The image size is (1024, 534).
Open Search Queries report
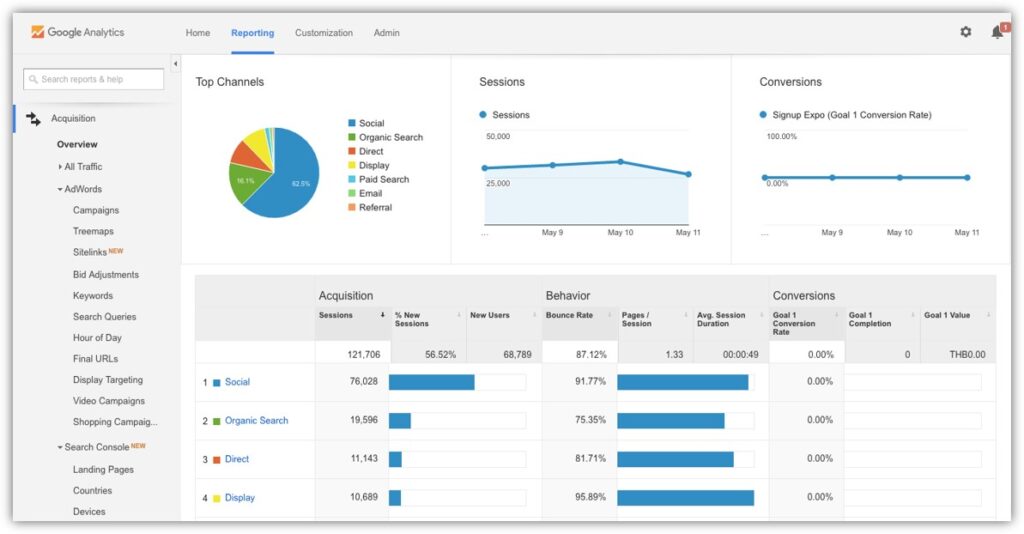point(104,317)
